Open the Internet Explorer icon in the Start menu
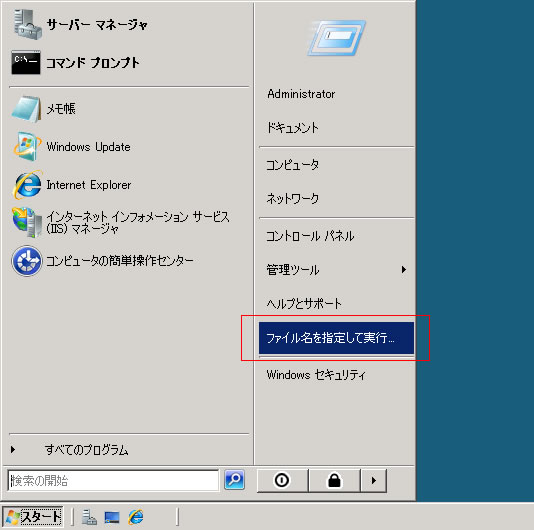Screen dimensions: 534x530 pyautogui.click(x=27, y=185)
